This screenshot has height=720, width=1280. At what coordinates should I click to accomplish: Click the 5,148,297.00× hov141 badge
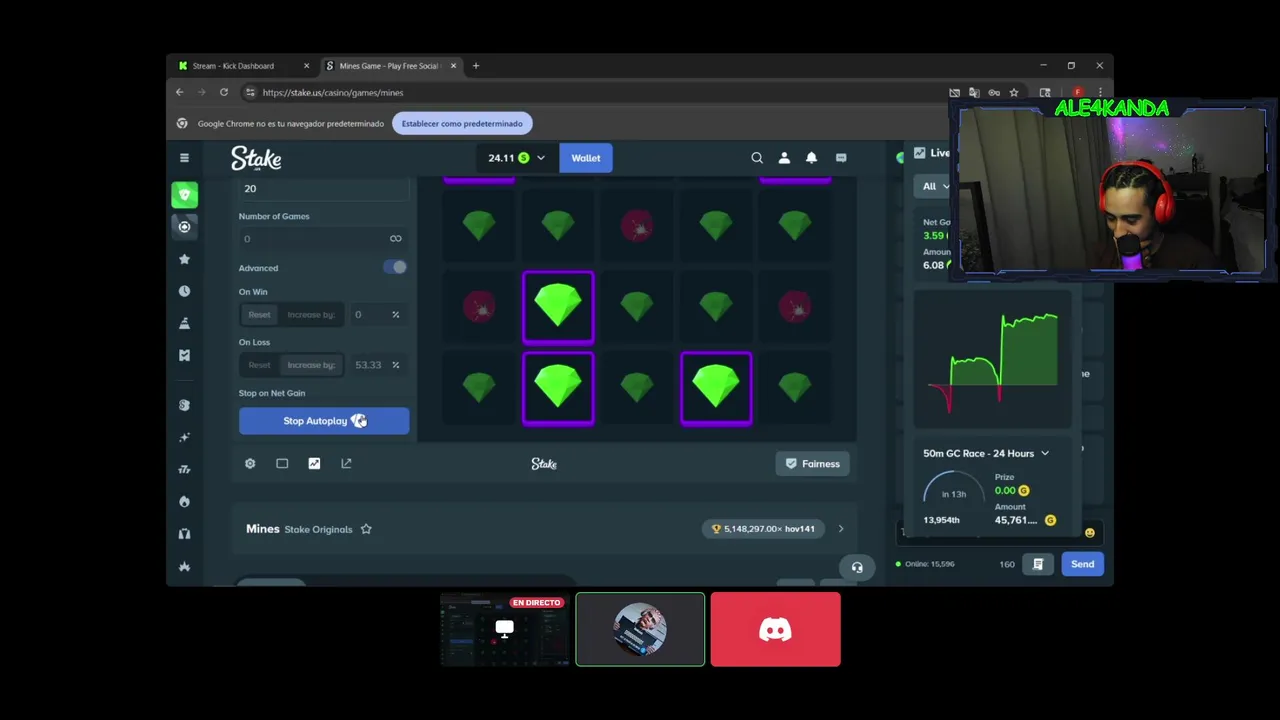[763, 529]
